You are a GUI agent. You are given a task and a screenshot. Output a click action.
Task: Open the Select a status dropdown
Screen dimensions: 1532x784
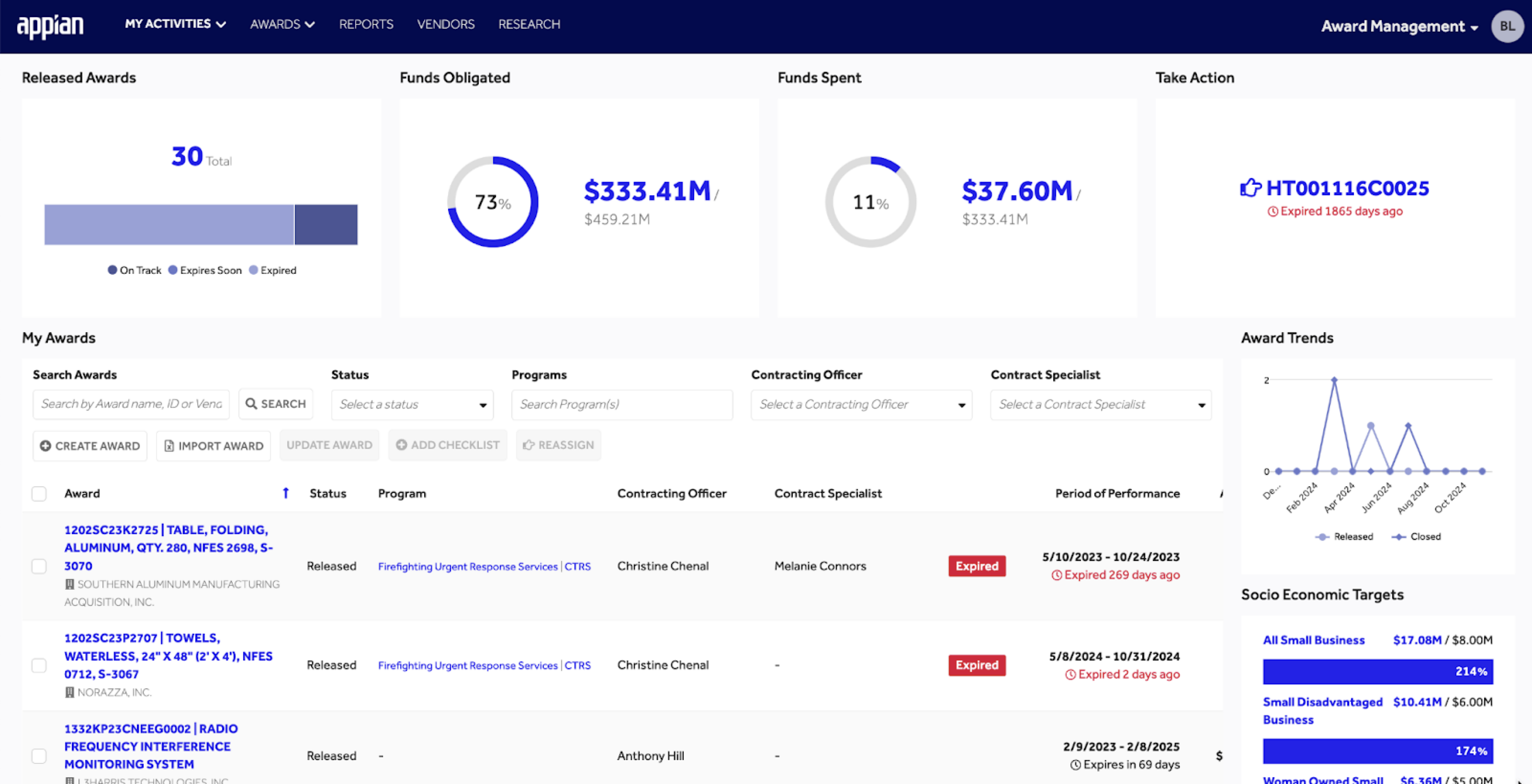tap(412, 405)
